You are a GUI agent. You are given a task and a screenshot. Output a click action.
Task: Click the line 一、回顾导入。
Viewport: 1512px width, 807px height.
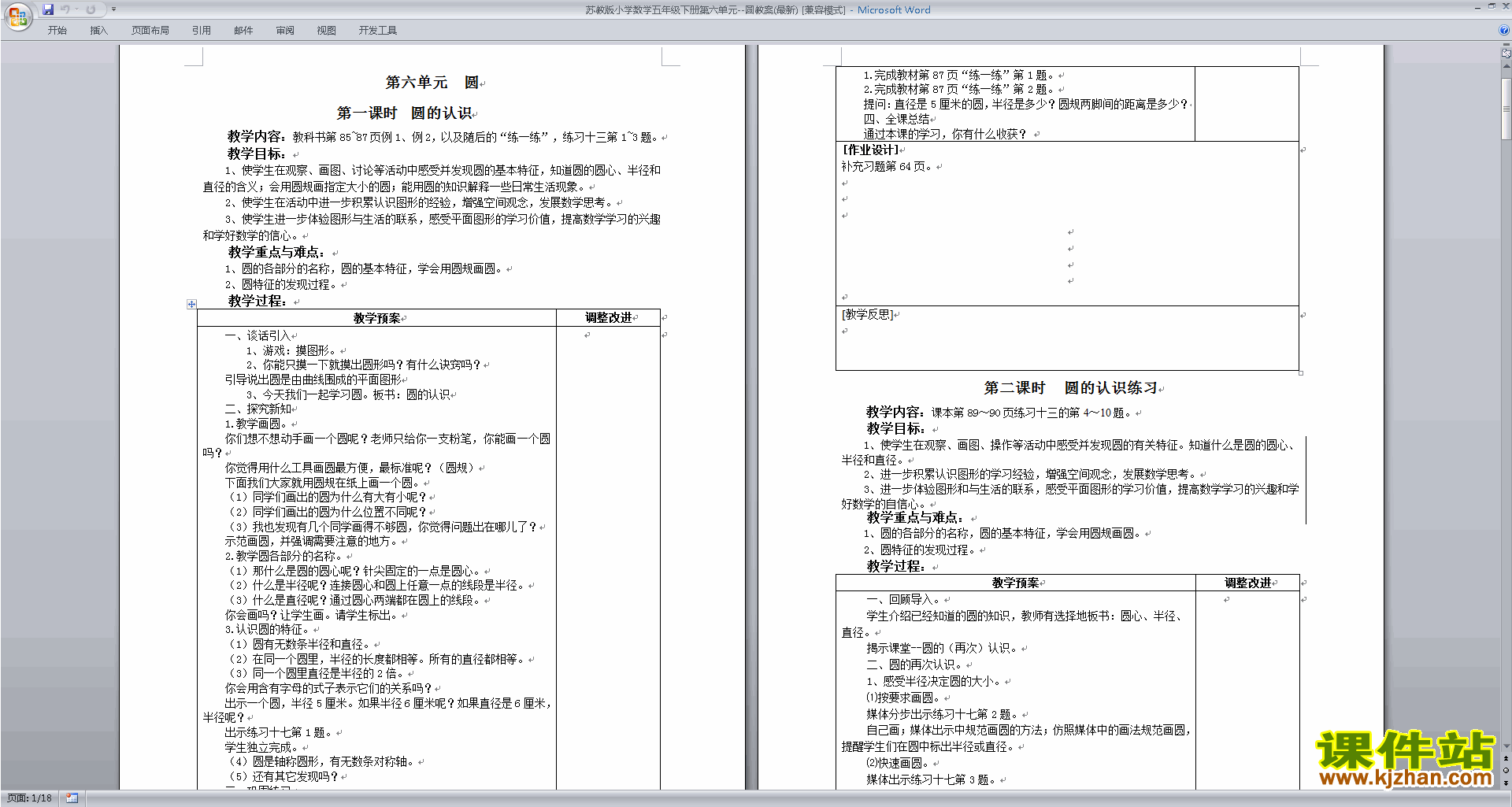pyautogui.click(x=903, y=600)
